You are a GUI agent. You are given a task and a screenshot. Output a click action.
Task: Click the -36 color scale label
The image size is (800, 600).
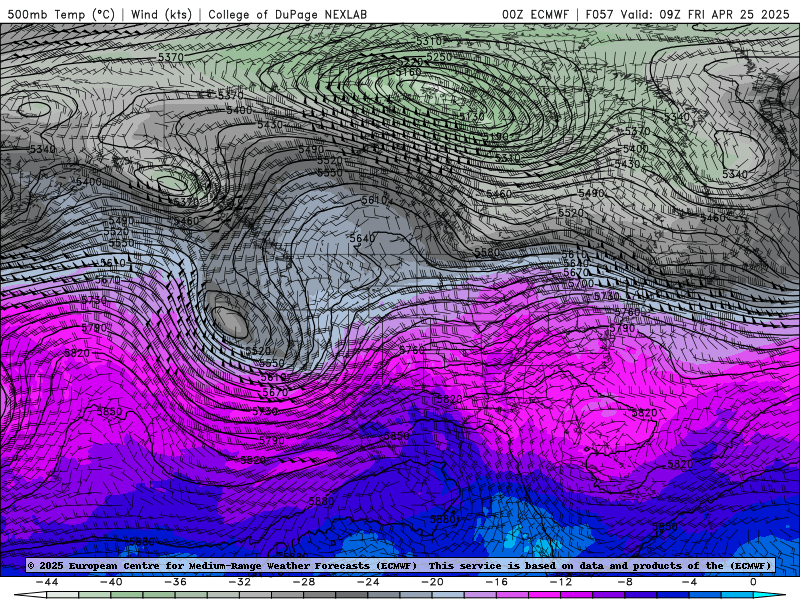click(x=176, y=582)
